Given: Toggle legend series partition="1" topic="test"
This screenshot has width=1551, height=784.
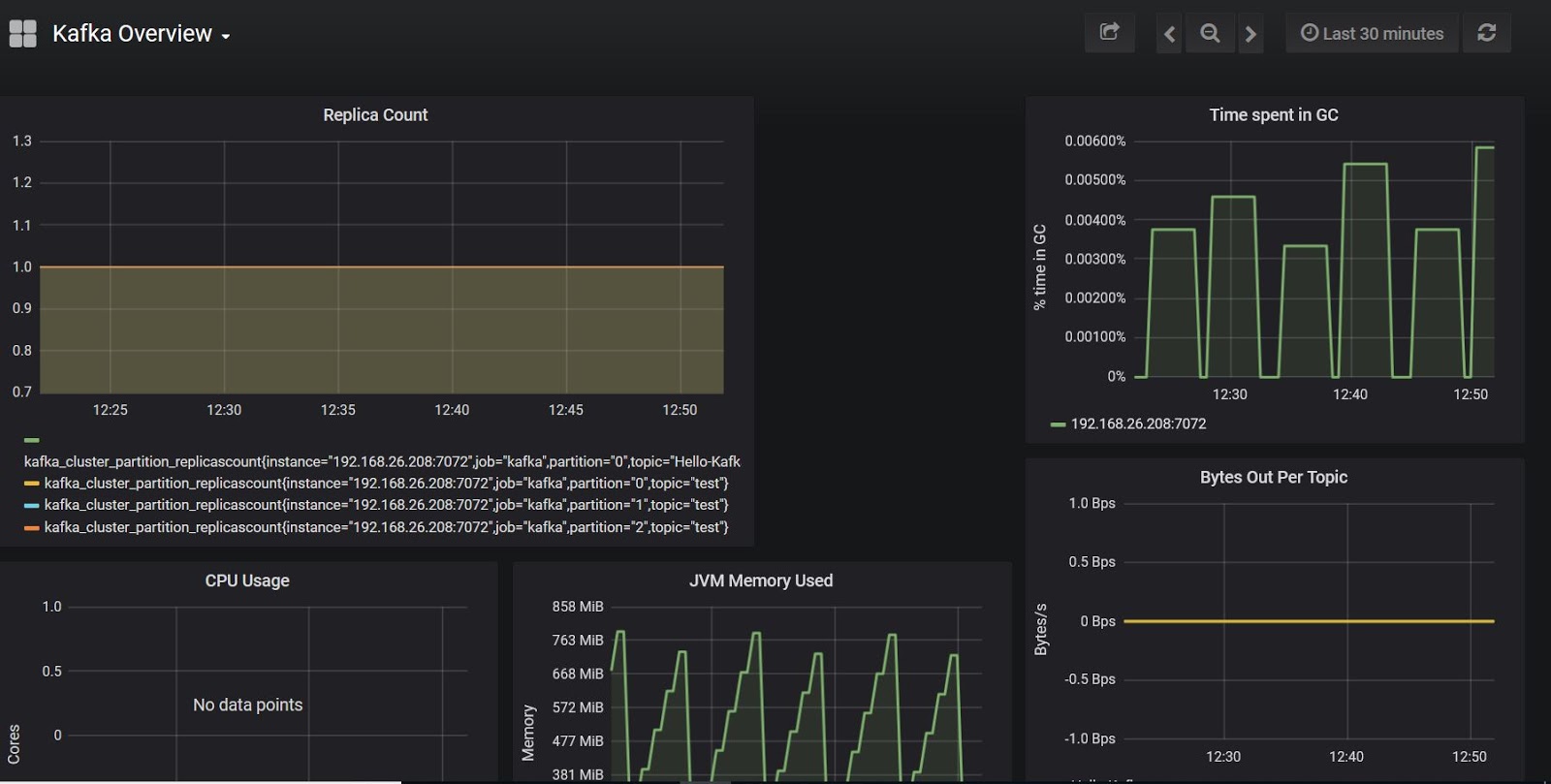Looking at the screenshot, I should (x=386, y=505).
